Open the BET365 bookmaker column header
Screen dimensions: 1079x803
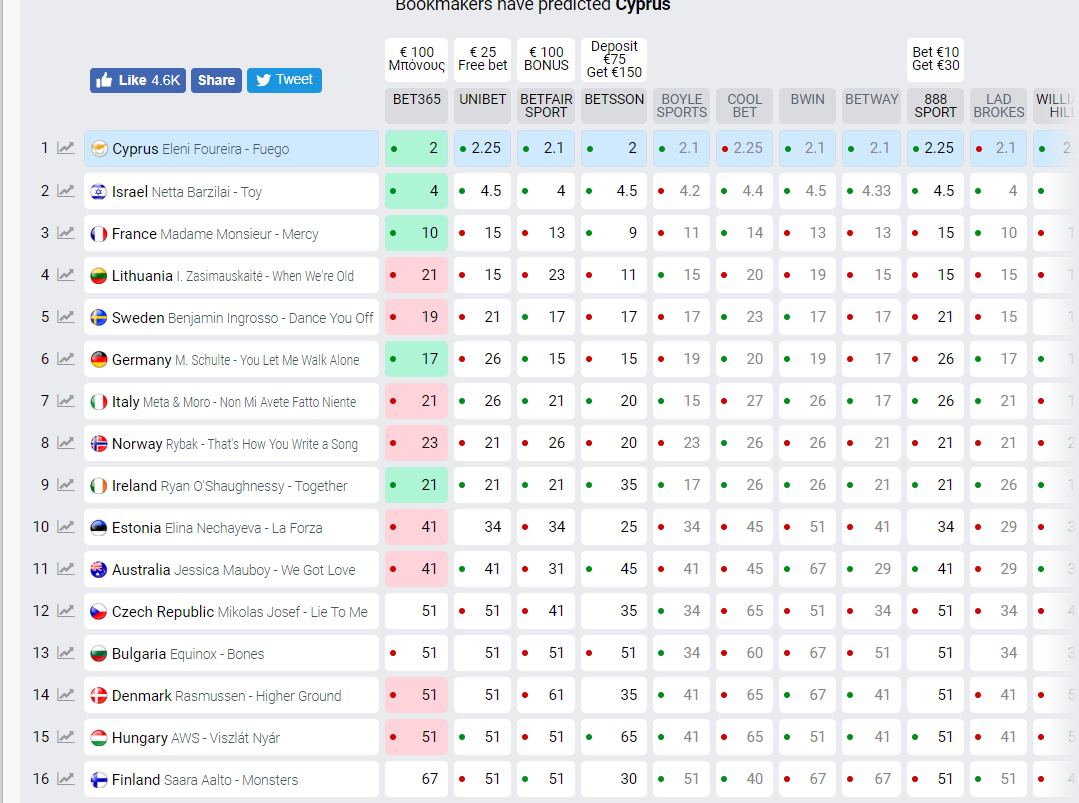pyautogui.click(x=416, y=106)
